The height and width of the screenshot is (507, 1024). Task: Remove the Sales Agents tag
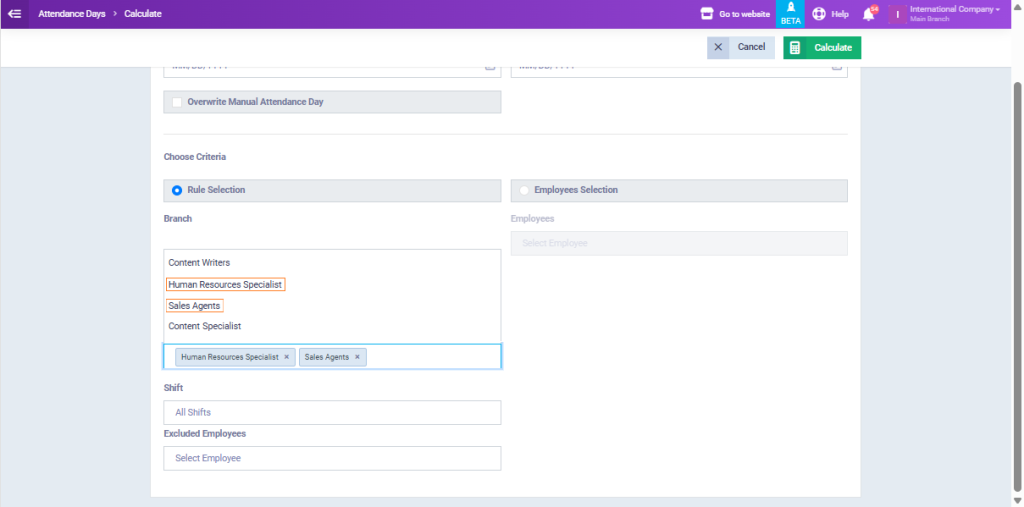pos(357,357)
